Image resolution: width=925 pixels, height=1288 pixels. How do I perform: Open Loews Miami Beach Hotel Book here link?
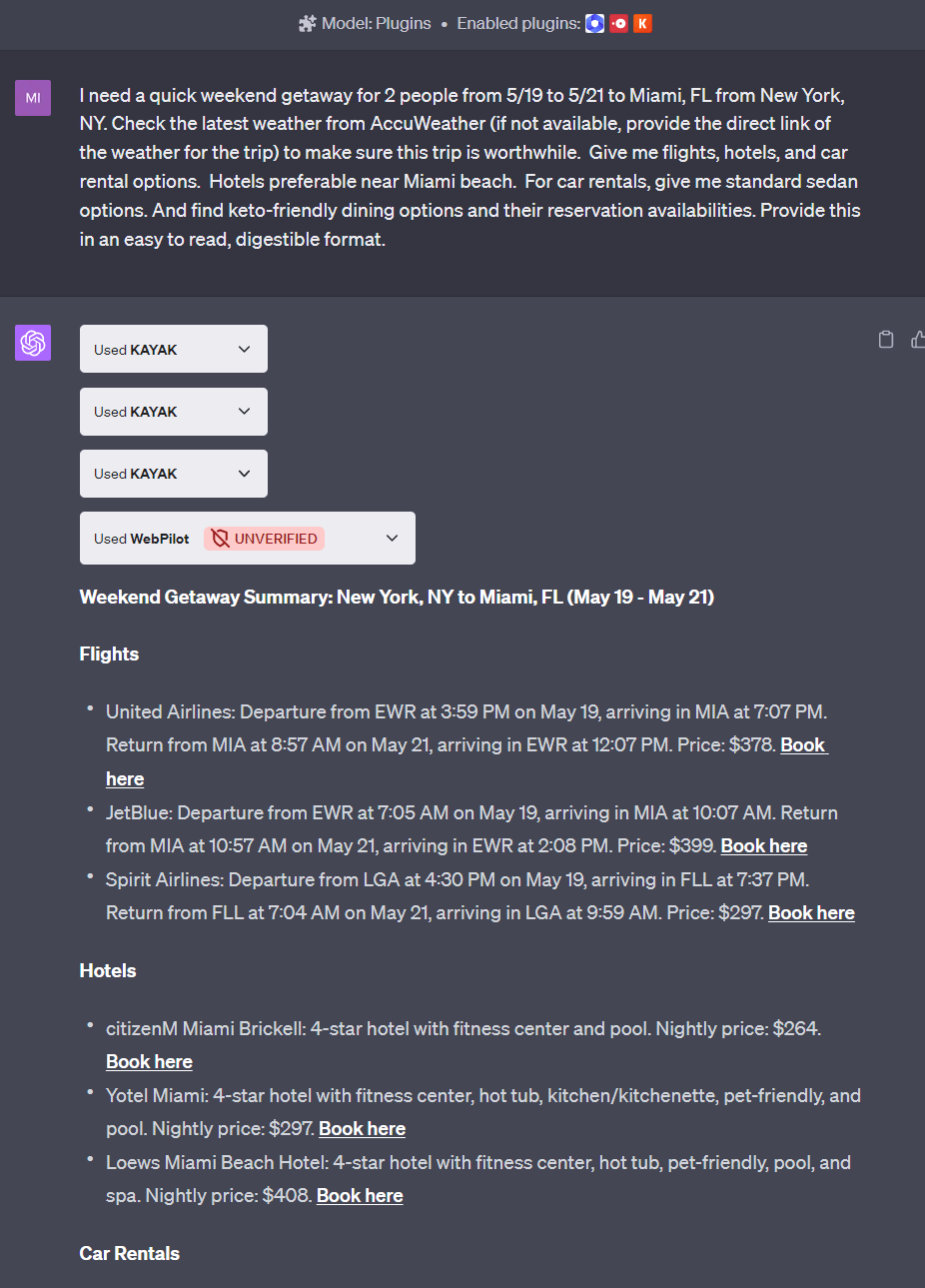coord(360,1196)
